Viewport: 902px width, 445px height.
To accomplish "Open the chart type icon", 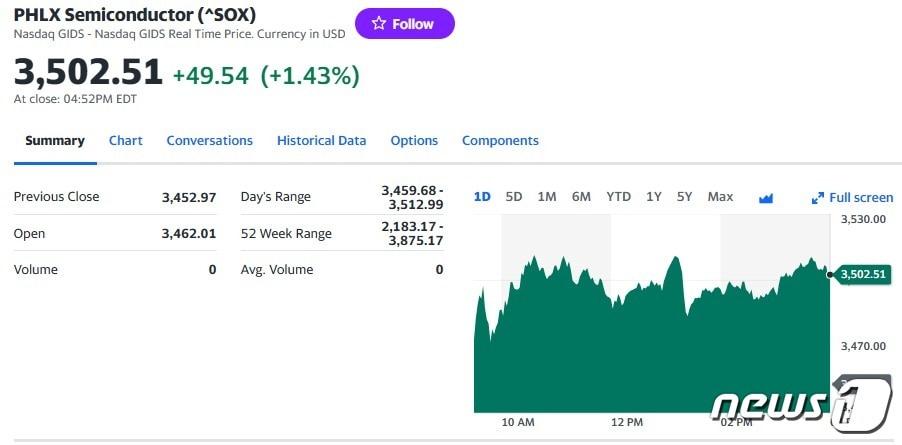I will (766, 198).
